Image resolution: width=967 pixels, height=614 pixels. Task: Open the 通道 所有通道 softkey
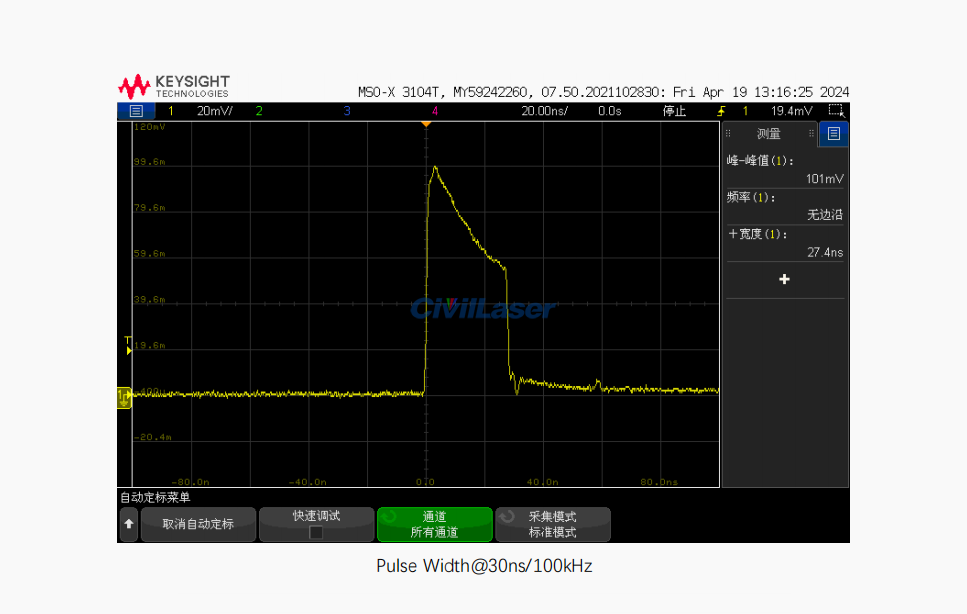click(435, 524)
